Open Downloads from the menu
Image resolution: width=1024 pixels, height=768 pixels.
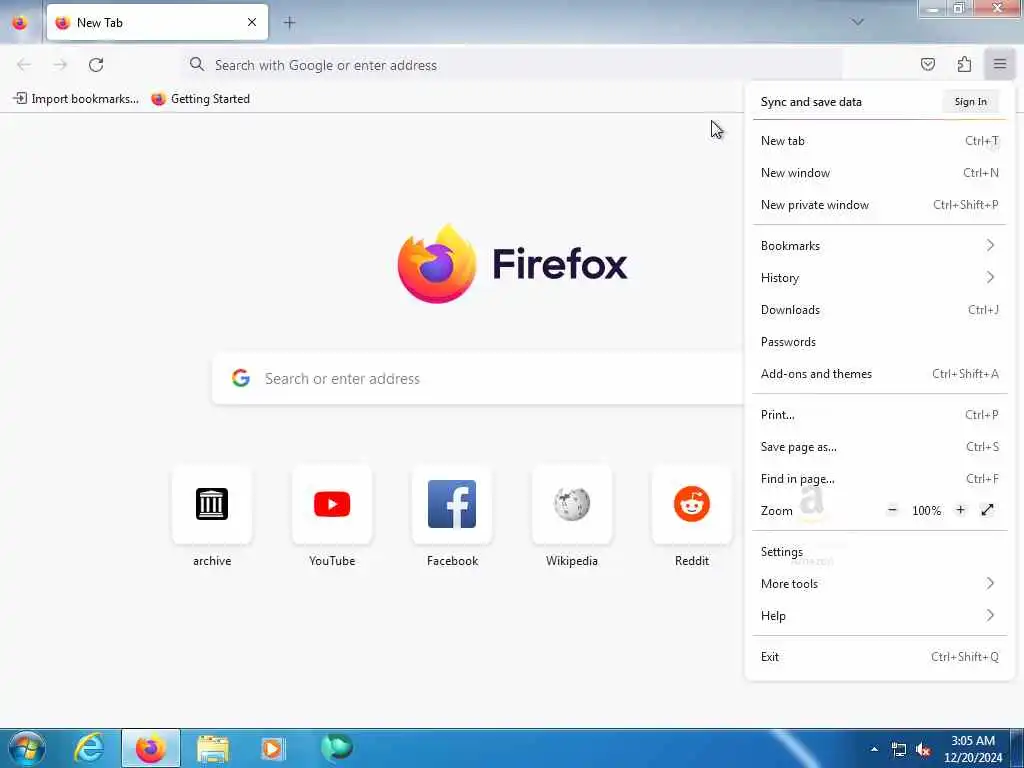click(879, 310)
